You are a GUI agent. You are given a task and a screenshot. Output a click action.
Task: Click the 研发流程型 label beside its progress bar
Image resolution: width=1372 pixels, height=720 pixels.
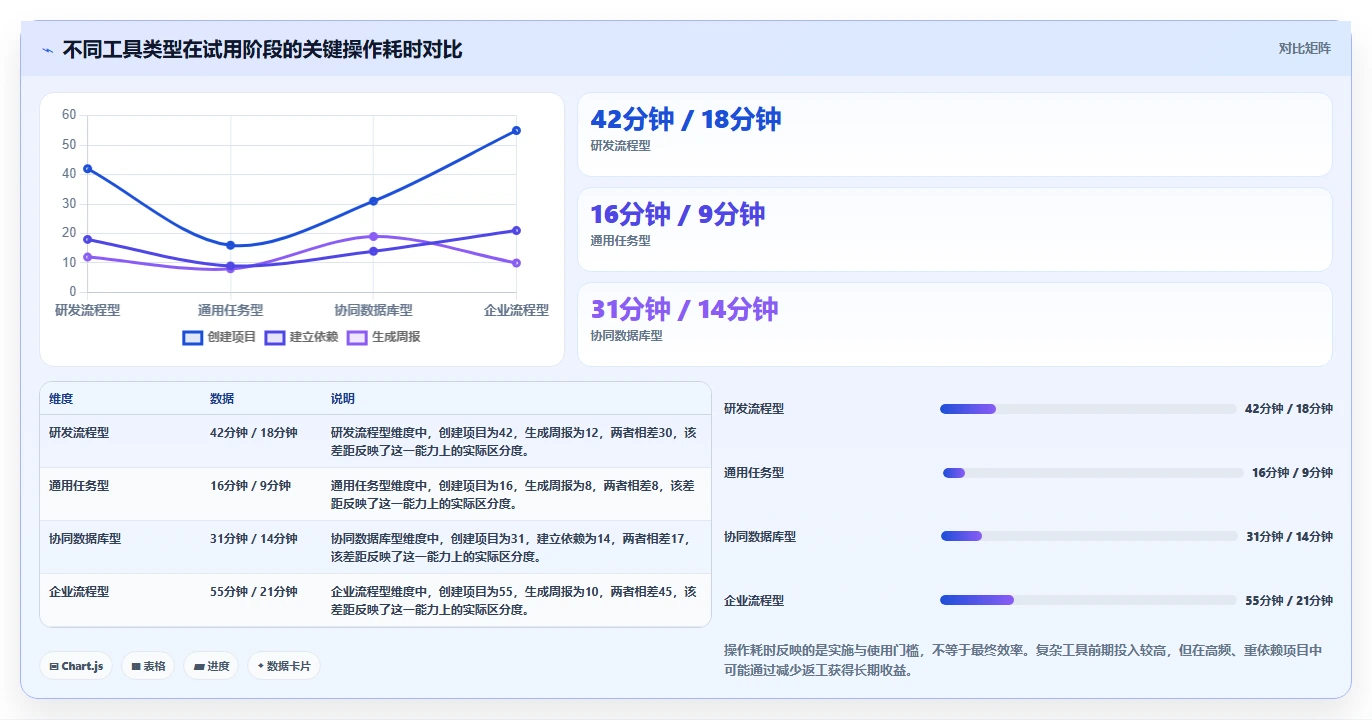point(754,409)
